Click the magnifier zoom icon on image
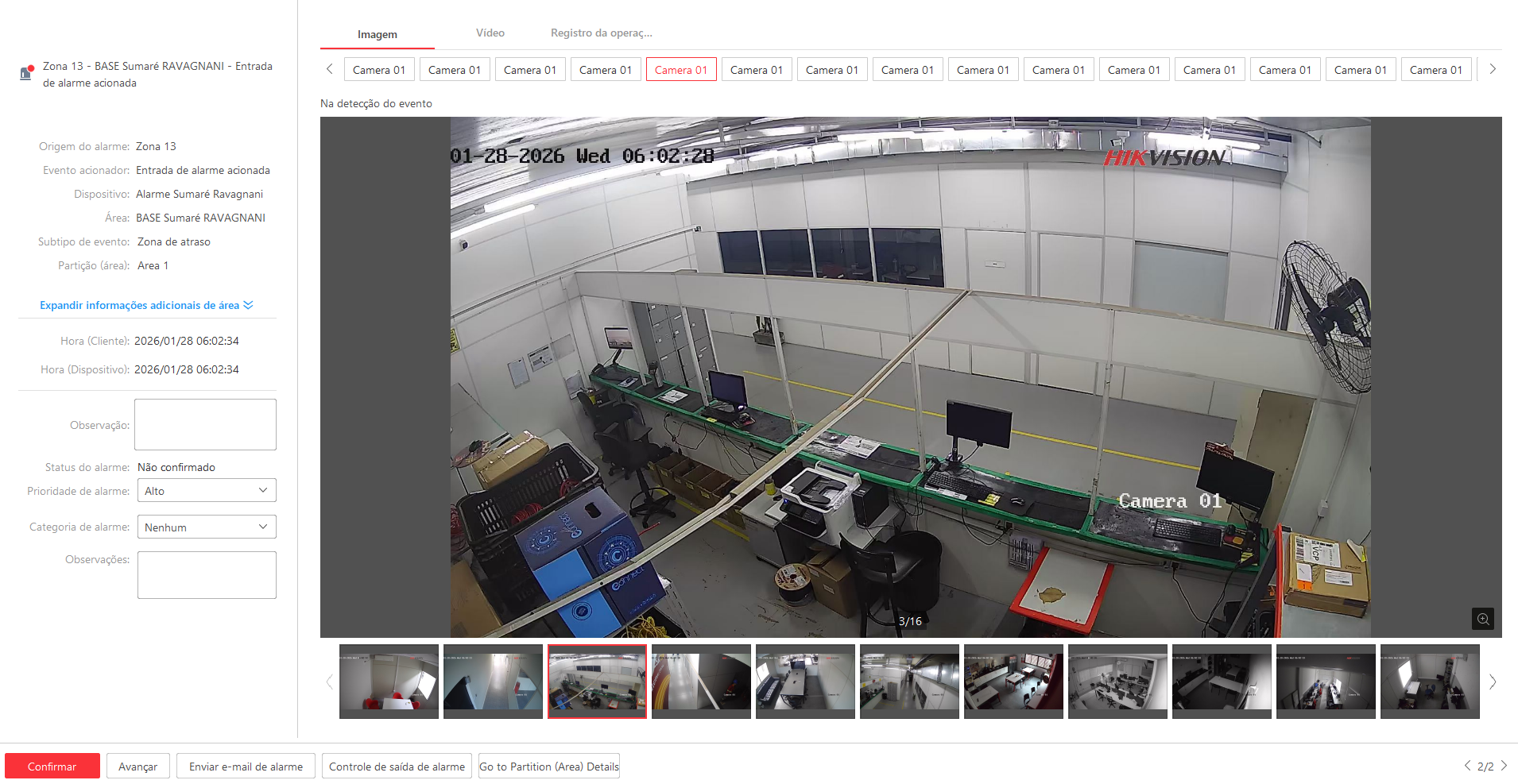 pos(1482,619)
